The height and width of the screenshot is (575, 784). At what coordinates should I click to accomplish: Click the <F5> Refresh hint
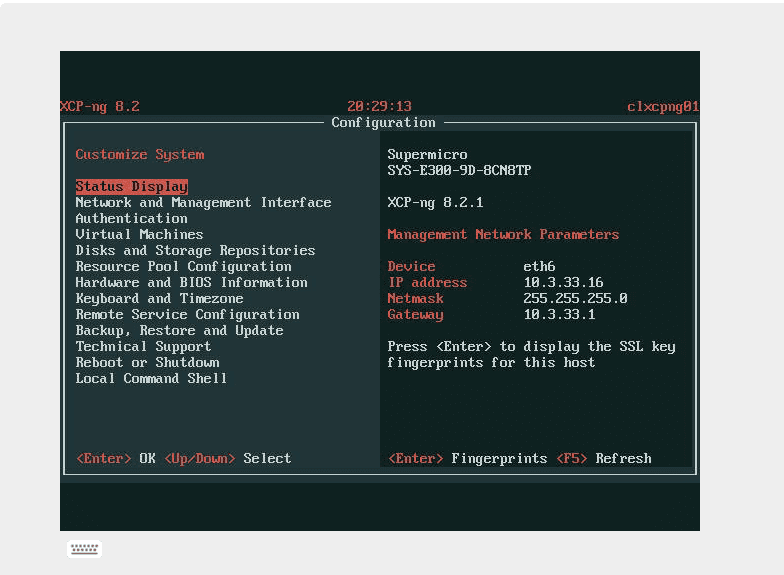[x=604, y=458]
